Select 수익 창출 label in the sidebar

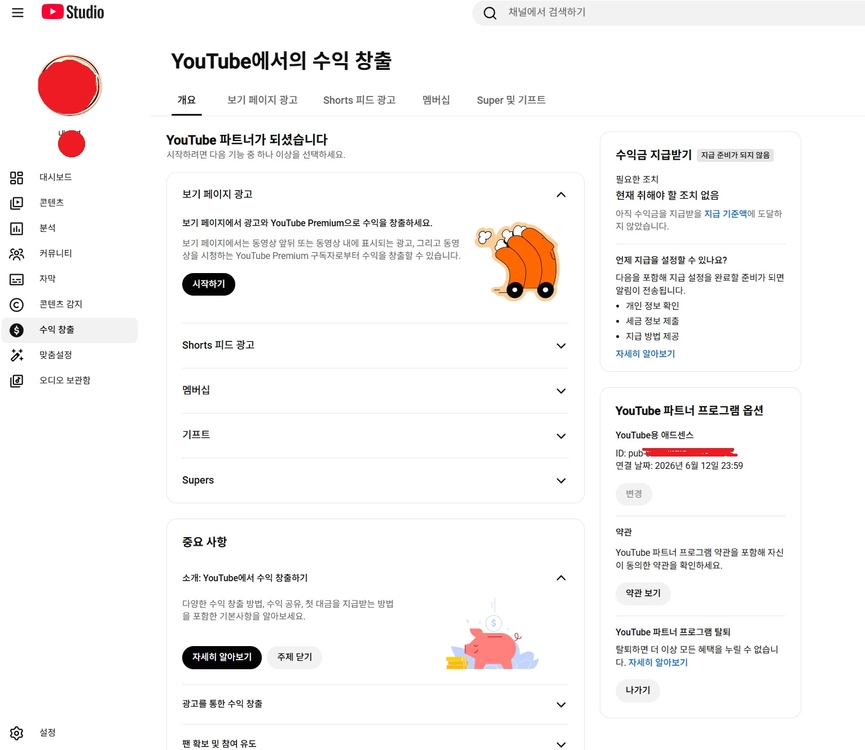point(56,329)
